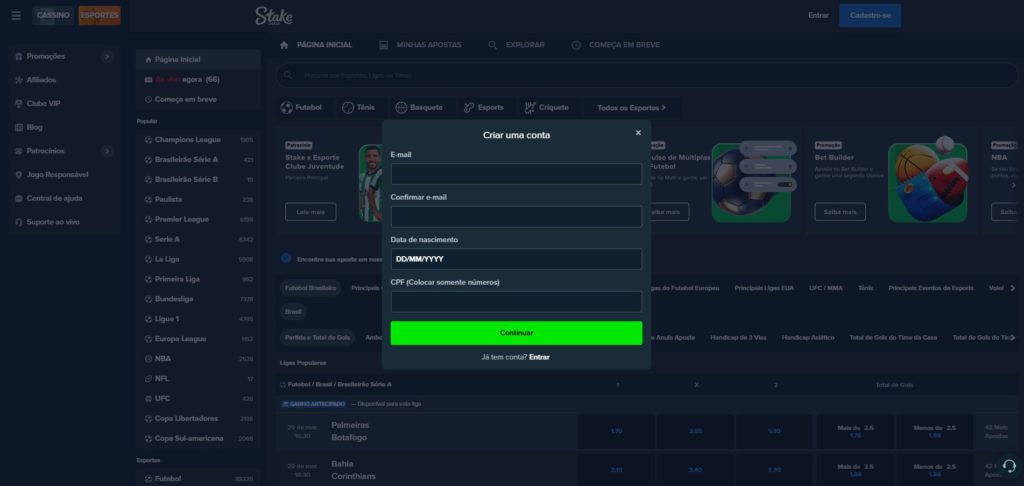The image size is (1024, 486).
Task: Open the Bet Builder basketball thumbnail
Action: pos(928,181)
